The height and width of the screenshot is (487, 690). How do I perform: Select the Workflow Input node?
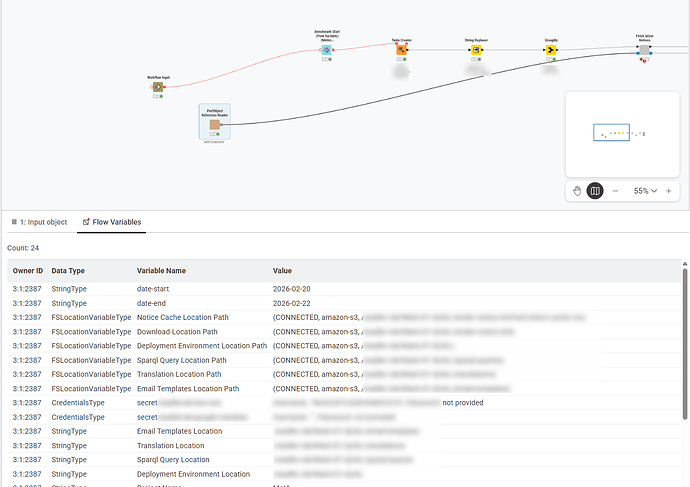pos(157,87)
